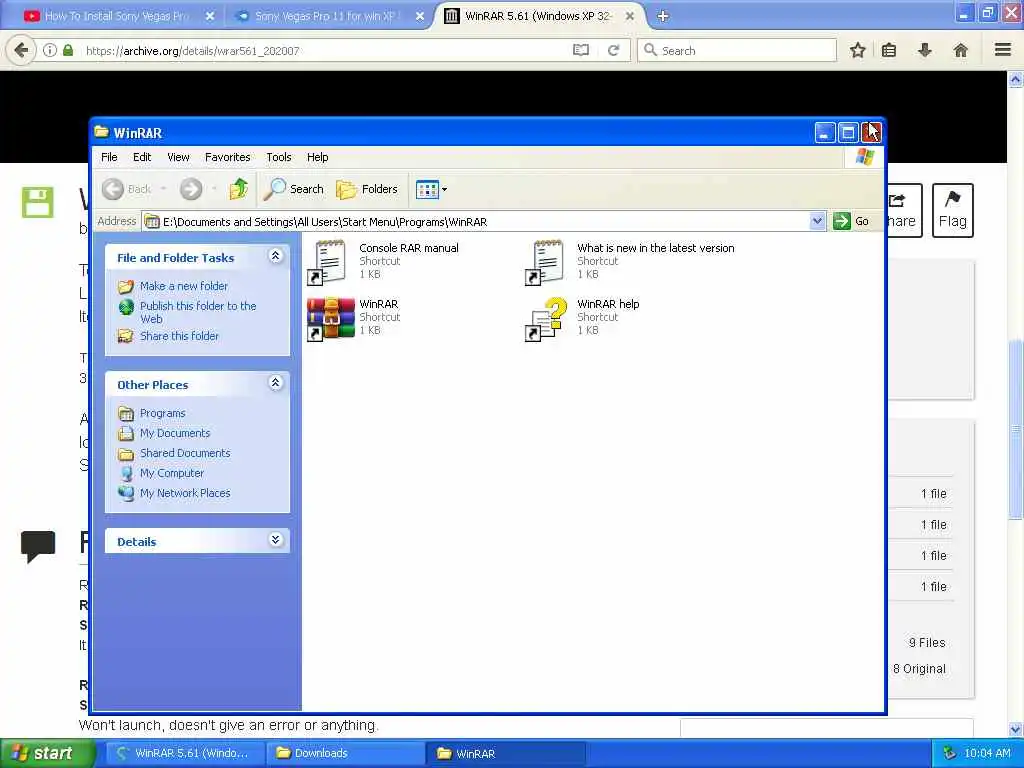Minimize the WinRAR Explorer window

[825, 133]
